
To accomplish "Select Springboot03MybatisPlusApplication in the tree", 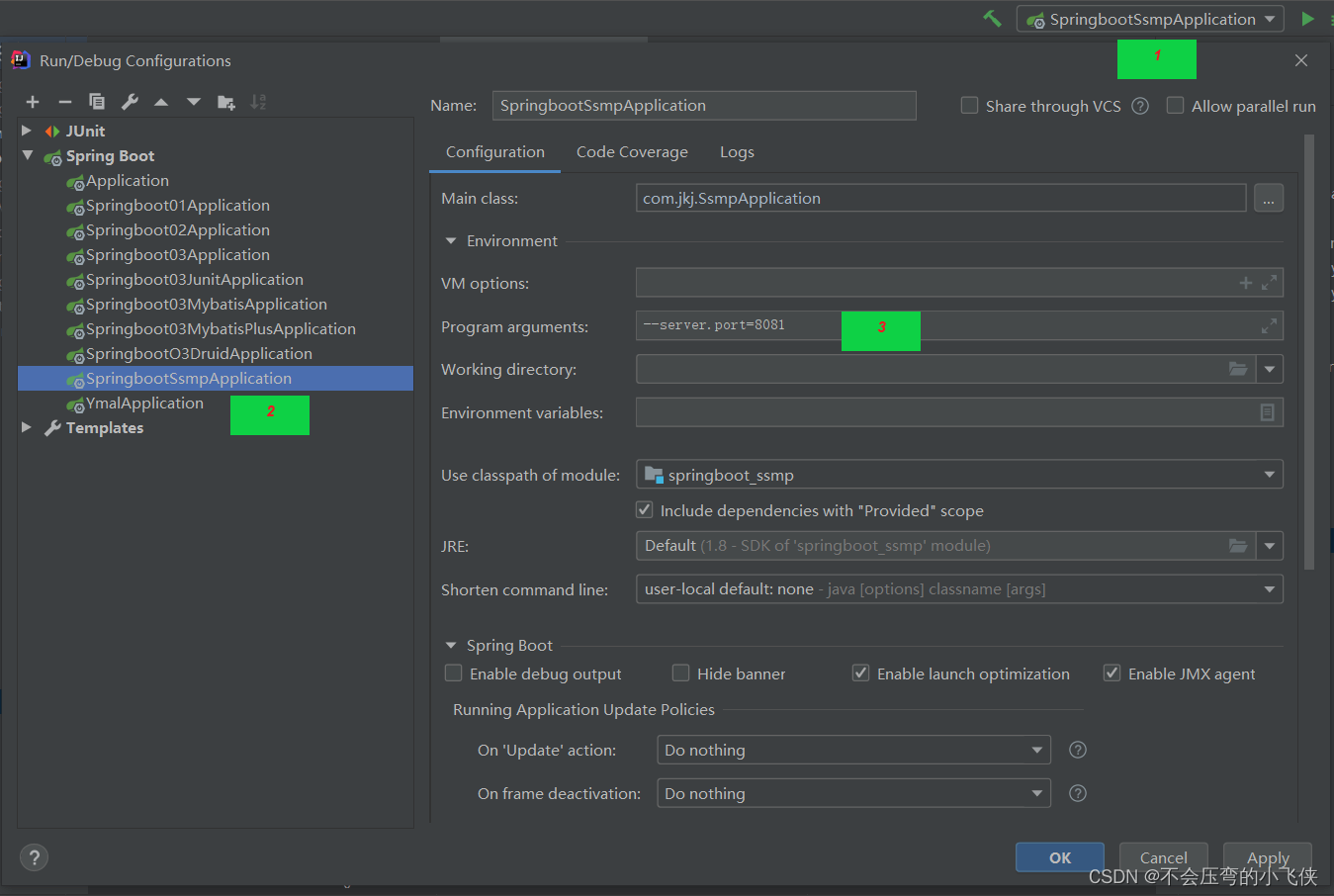I will tap(221, 329).
